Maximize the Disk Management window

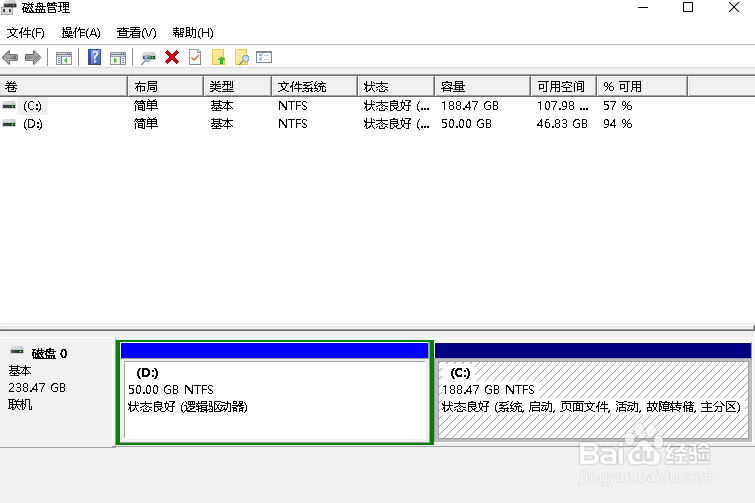coord(688,8)
